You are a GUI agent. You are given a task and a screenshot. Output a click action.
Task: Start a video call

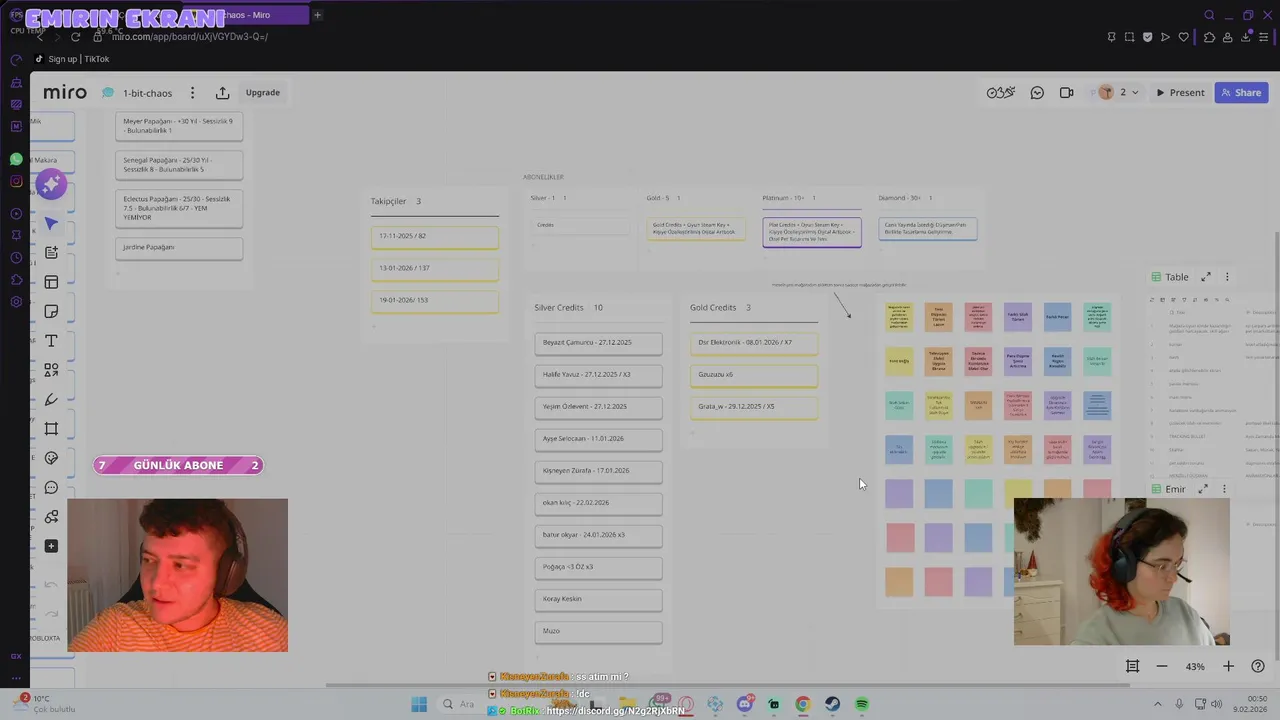(1067, 93)
